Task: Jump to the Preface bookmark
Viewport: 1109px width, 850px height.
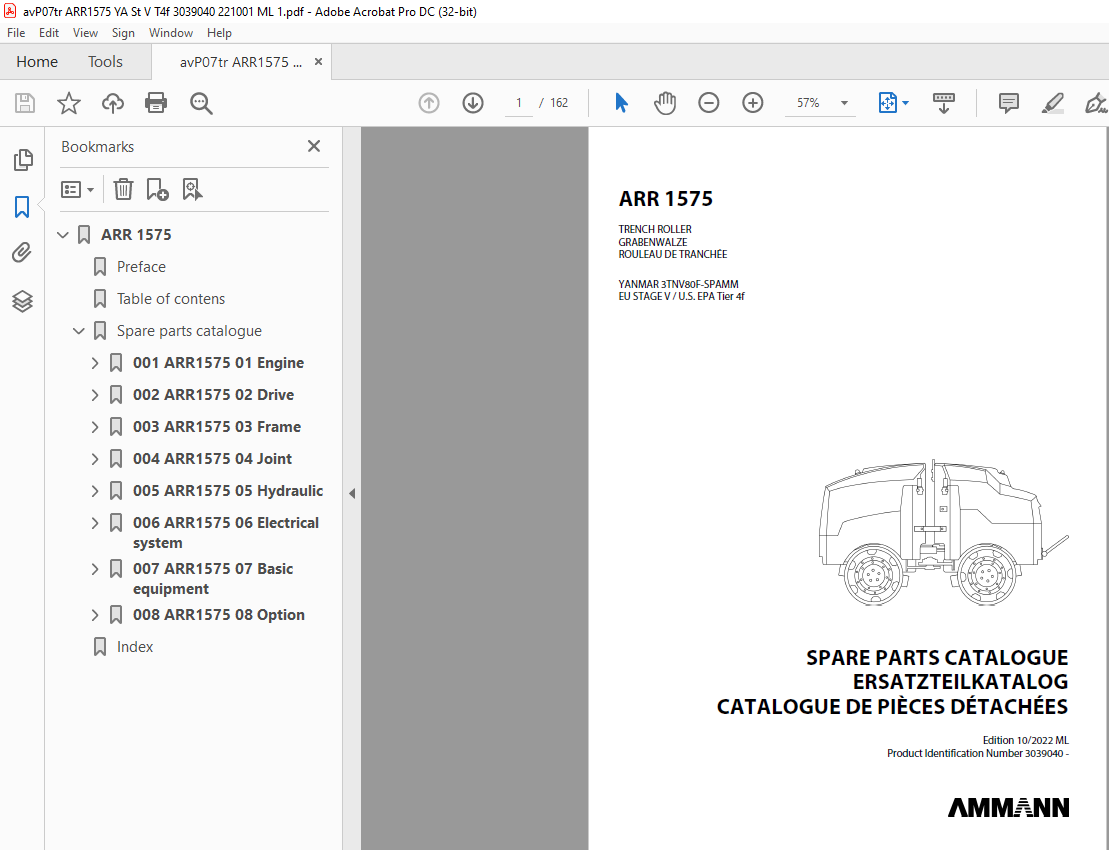Action: [x=141, y=267]
